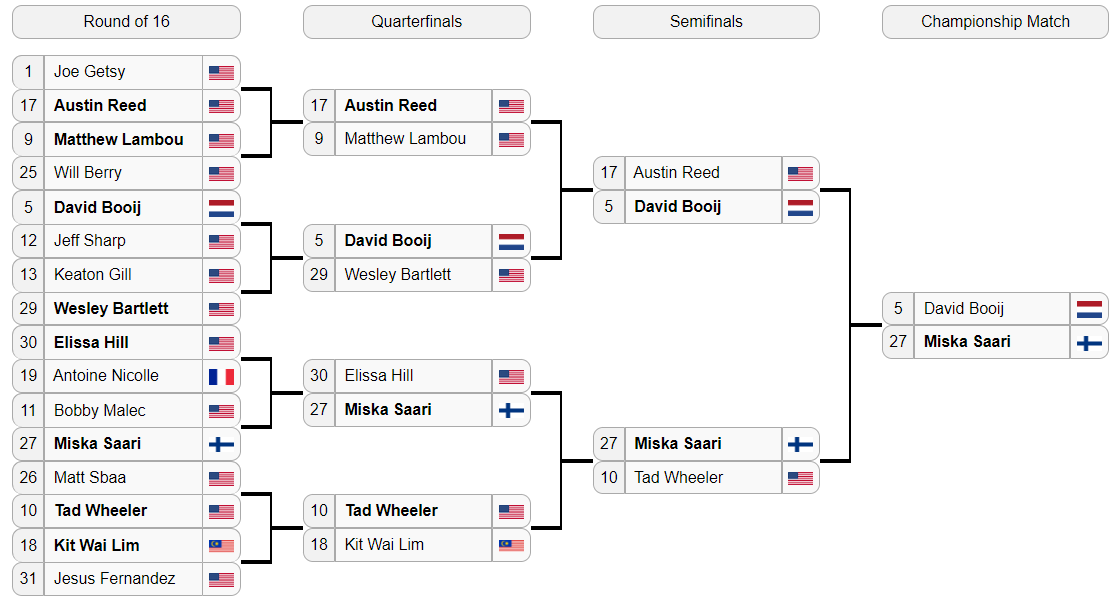Screen dimensions: 1117x603
Task: Click Elissa Hill in the Quarterfinals column
Action: coord(379,376)
